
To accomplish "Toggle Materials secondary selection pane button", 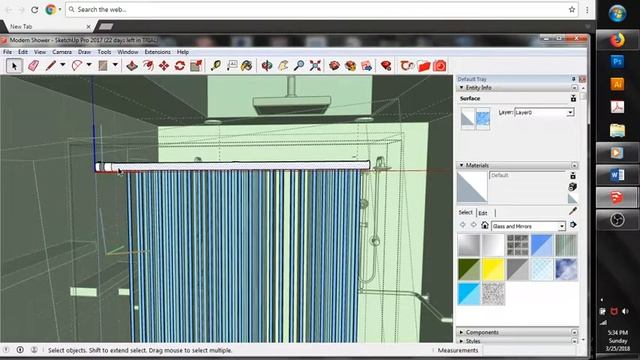I will tap(573, 176).
